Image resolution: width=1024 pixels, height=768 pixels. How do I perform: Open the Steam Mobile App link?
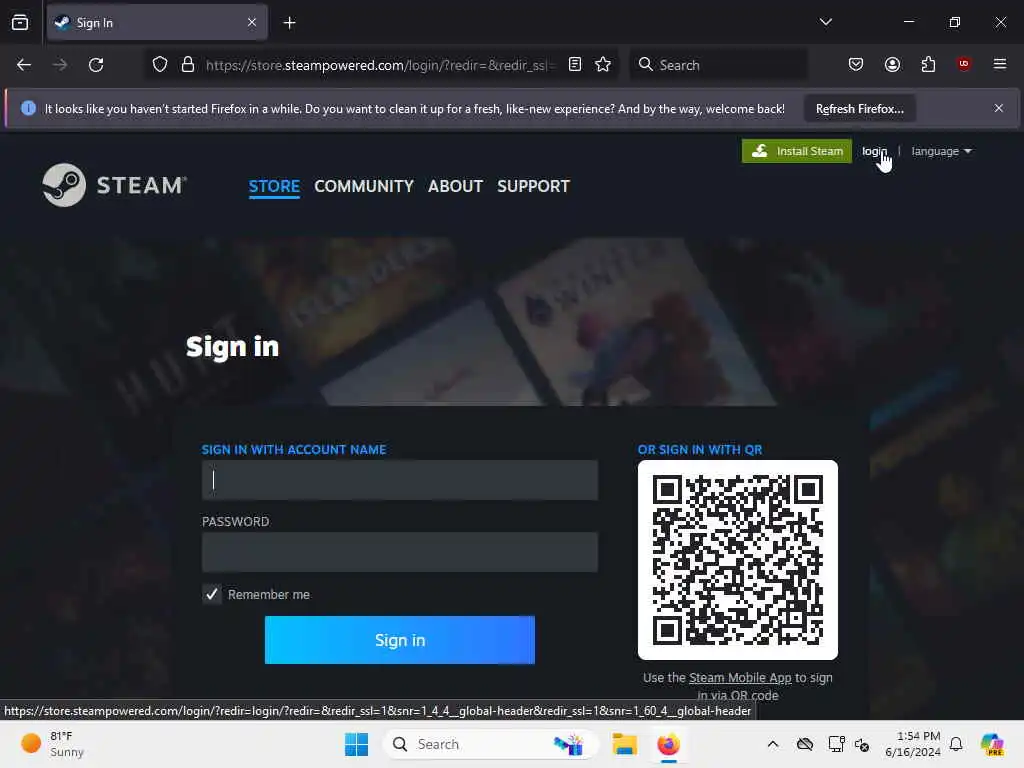click(x=739, y=678)
